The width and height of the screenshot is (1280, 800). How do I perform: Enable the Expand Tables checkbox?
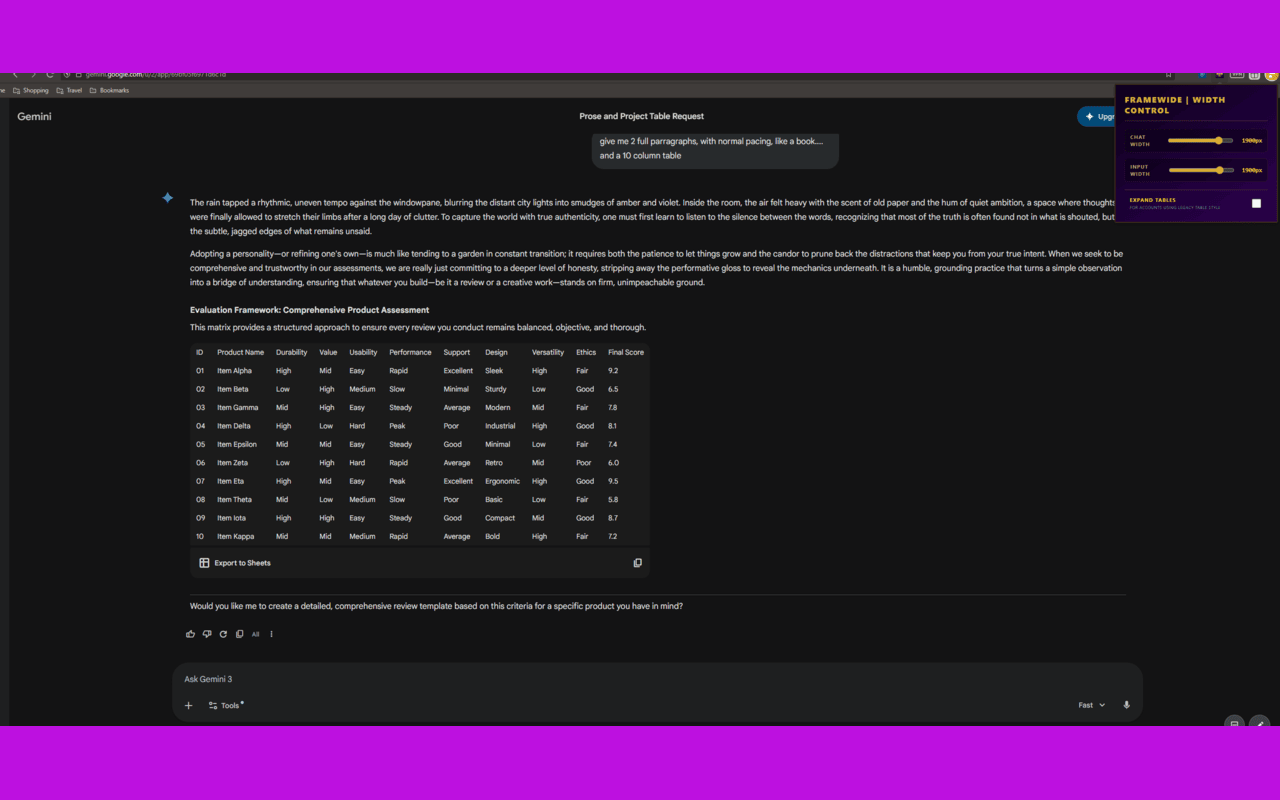[1256, 202]
